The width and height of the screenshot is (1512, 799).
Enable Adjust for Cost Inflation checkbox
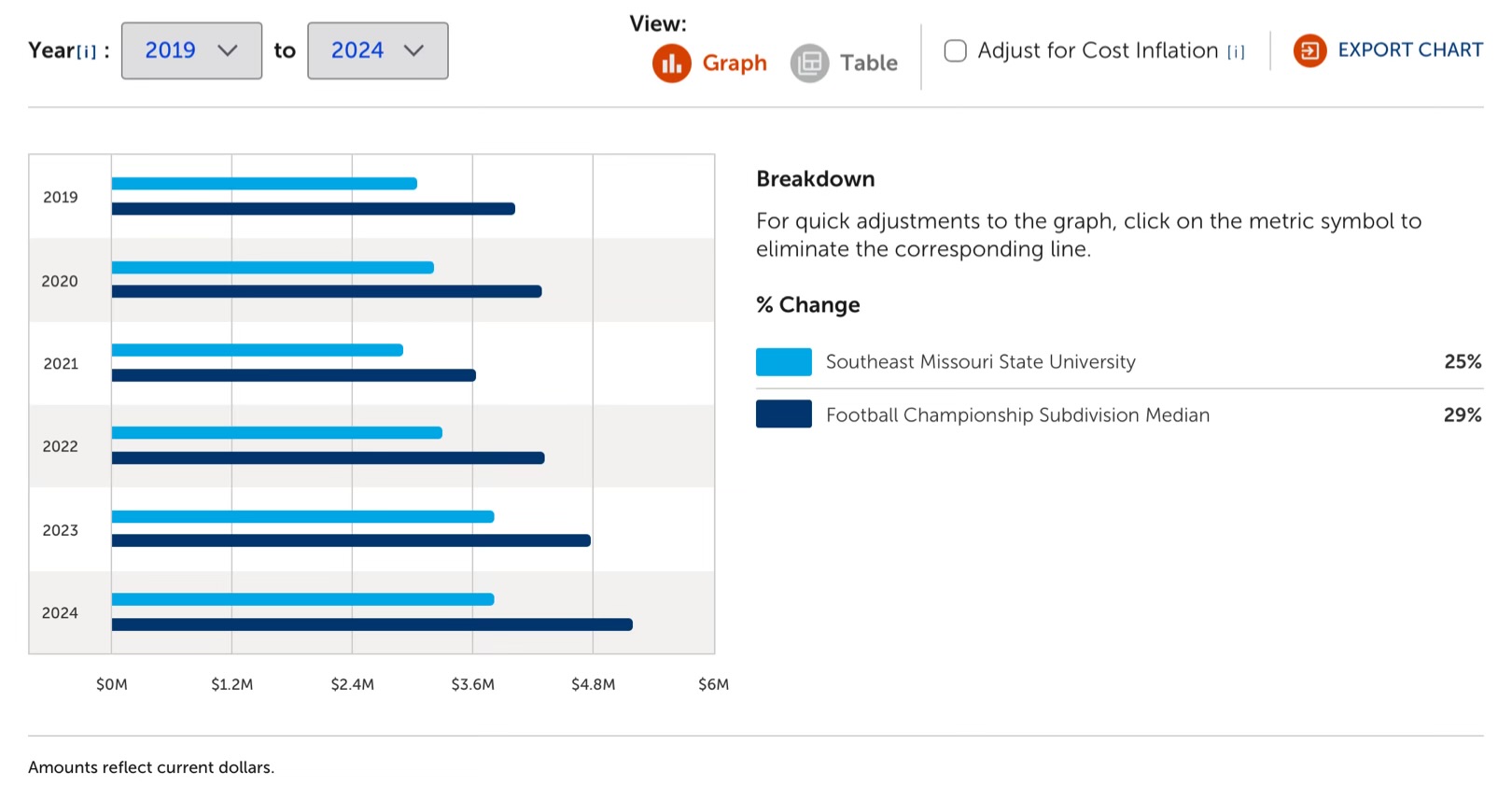tap(955, 50)
